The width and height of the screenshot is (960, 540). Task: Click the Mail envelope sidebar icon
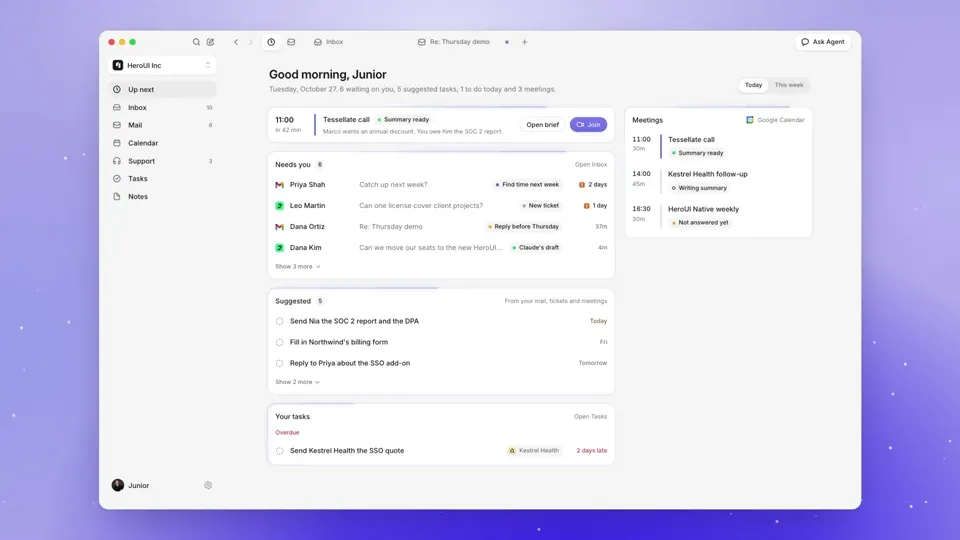[x=117, y=125]
